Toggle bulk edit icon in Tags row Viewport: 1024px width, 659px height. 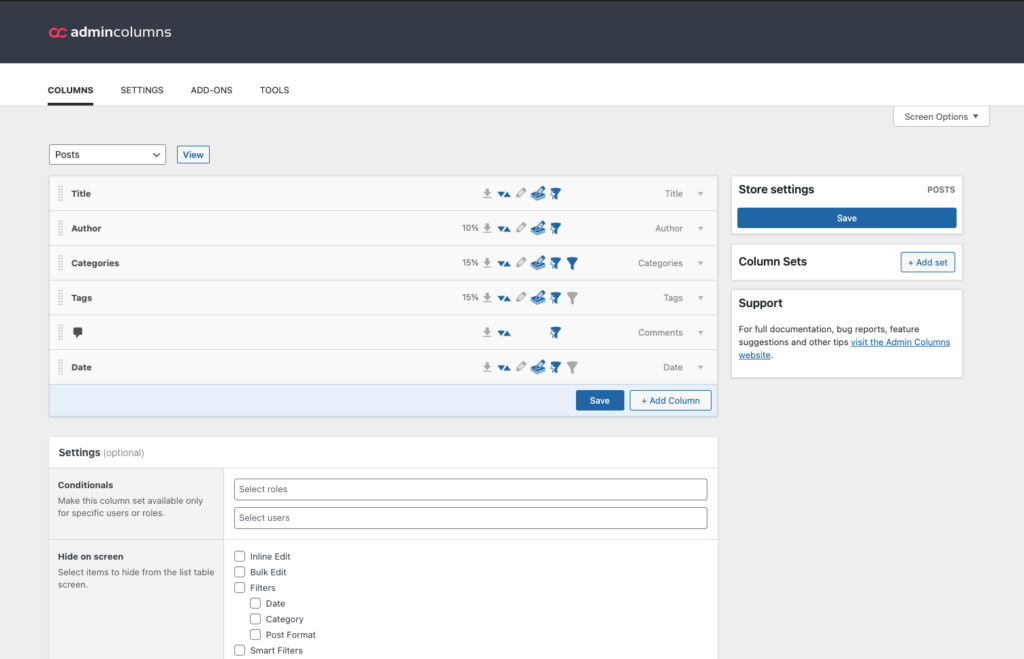[x=538, y=298]
